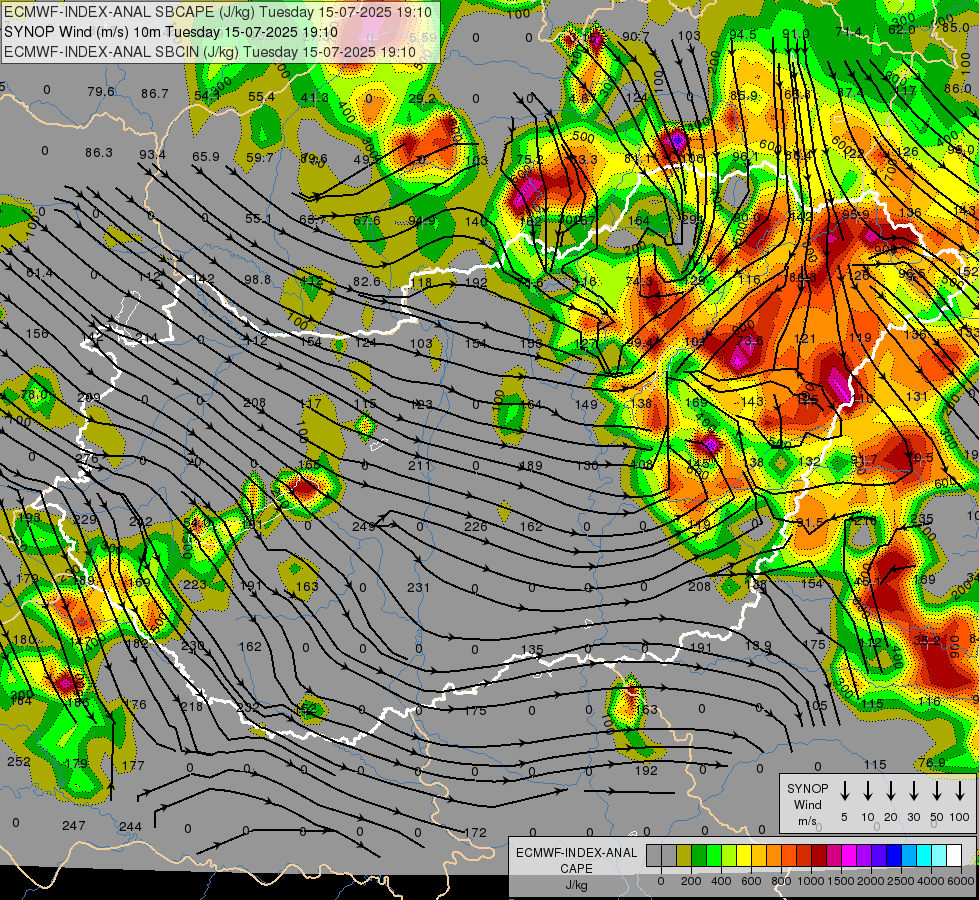979x900 pixels.
Task: Click the map value 211
Action: point(420,465)
